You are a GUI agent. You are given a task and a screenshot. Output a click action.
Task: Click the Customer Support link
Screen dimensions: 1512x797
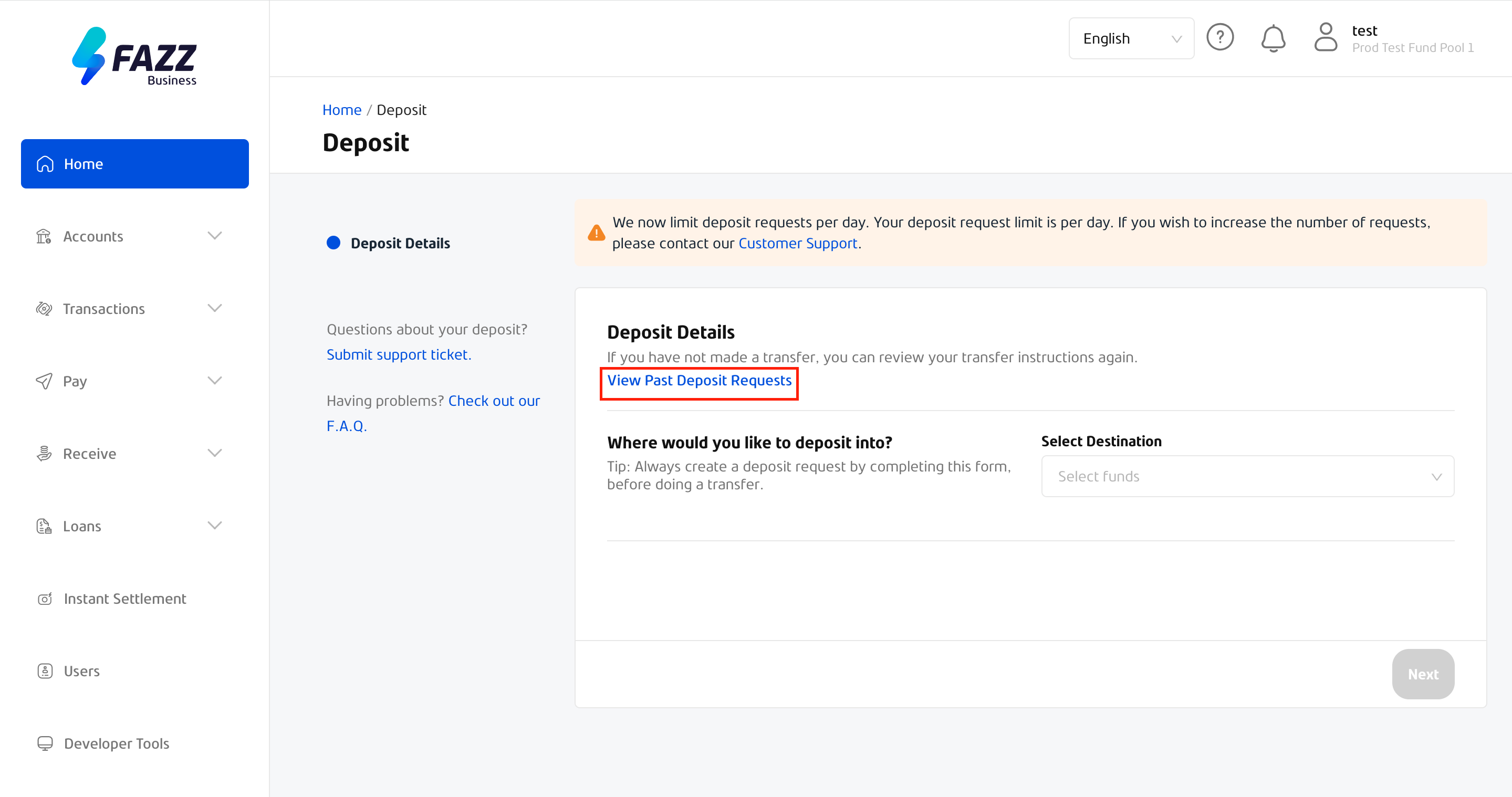pos(798,243)
